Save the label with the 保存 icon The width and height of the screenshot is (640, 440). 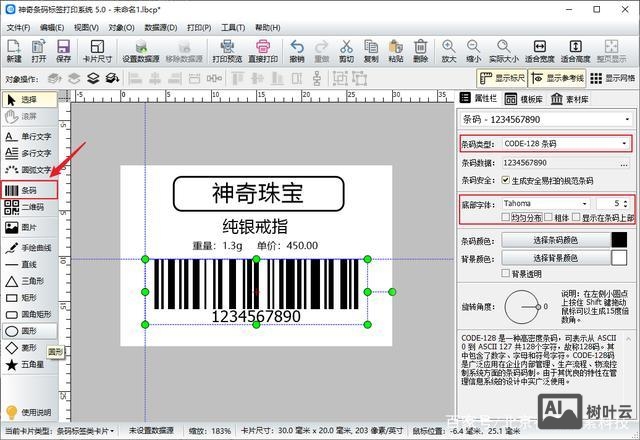63,51
